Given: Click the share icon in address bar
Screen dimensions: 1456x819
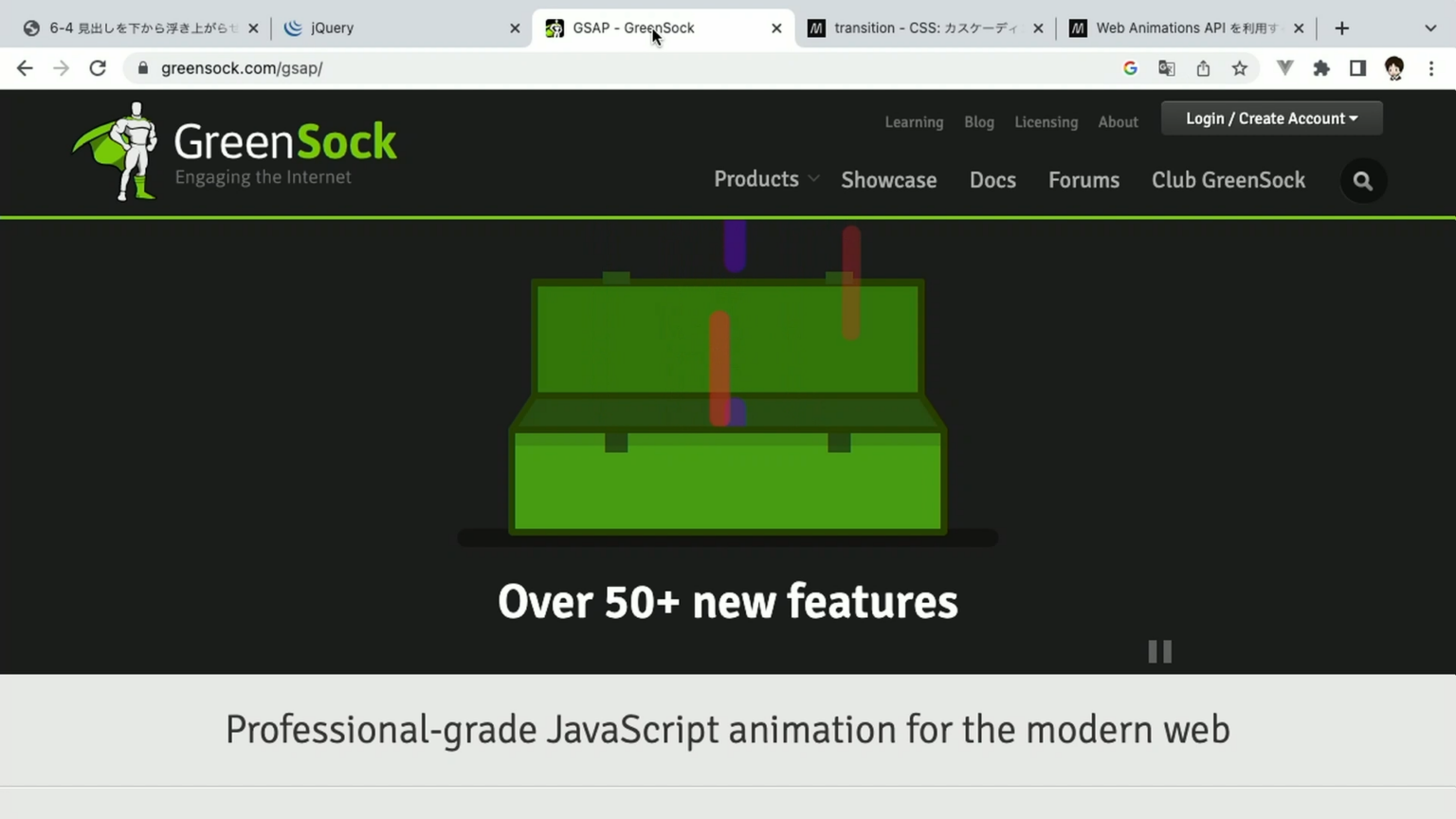Looking at the screenshot, I should [1203, 68].
